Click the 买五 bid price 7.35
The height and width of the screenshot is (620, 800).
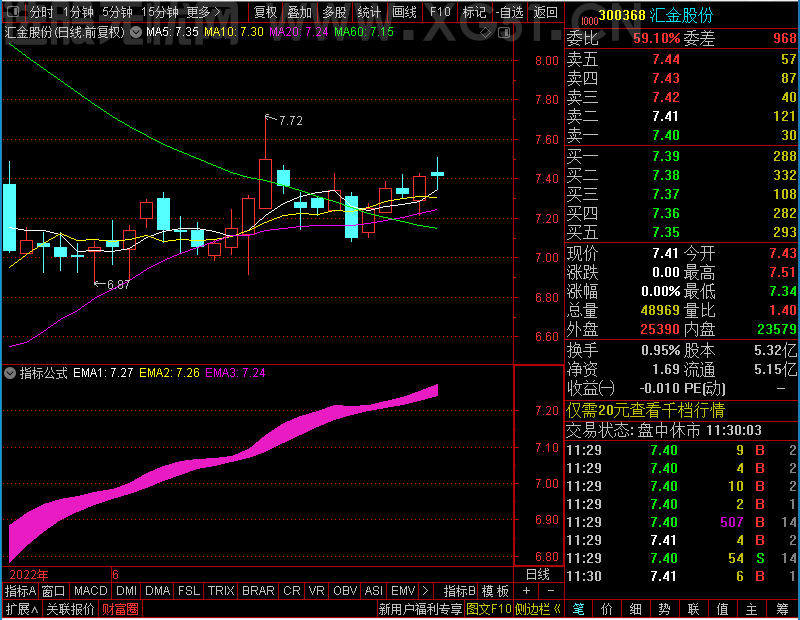(x=666, y=232)
